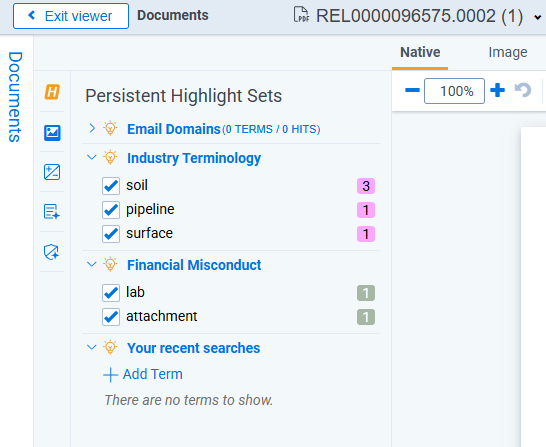Viewport: 546px width, 447px height.
Task: Uncheck the soil term checkbox
Action: click(x=111, y=186)
